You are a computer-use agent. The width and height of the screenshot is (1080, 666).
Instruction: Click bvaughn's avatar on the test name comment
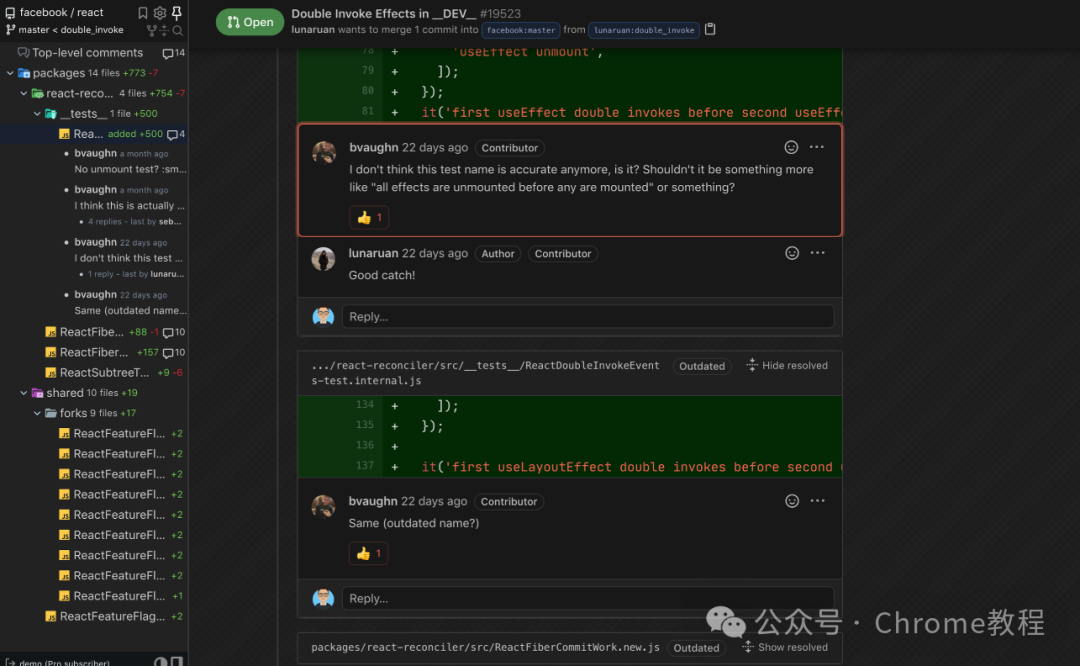[324, 152]
